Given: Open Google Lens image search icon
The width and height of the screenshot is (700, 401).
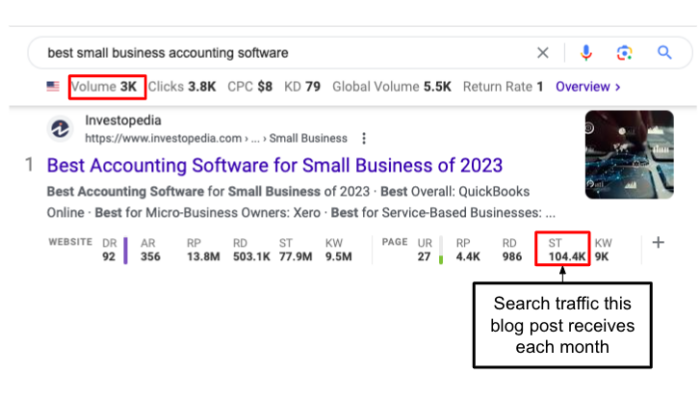Looking at the screenshot, I should (625, 53).
